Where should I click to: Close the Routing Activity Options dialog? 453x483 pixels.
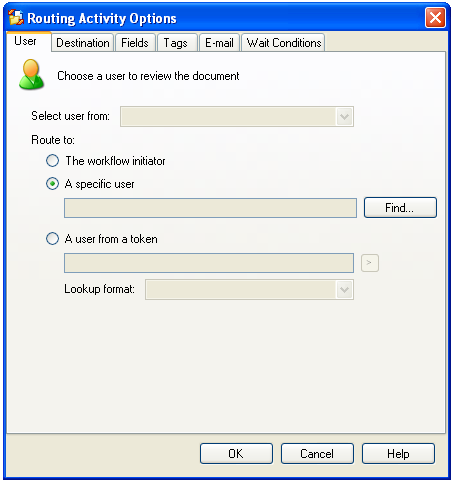click(x=435, y=17)
